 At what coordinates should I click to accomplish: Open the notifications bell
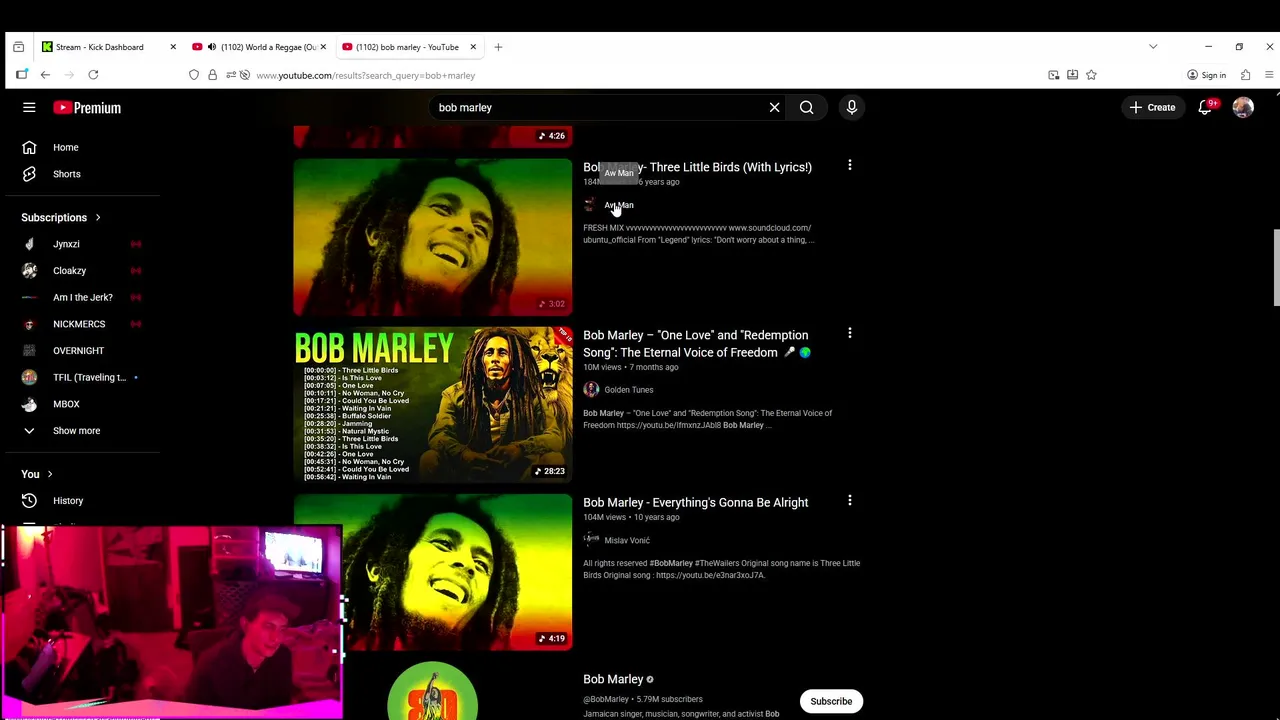click(x=1206, y=107)
